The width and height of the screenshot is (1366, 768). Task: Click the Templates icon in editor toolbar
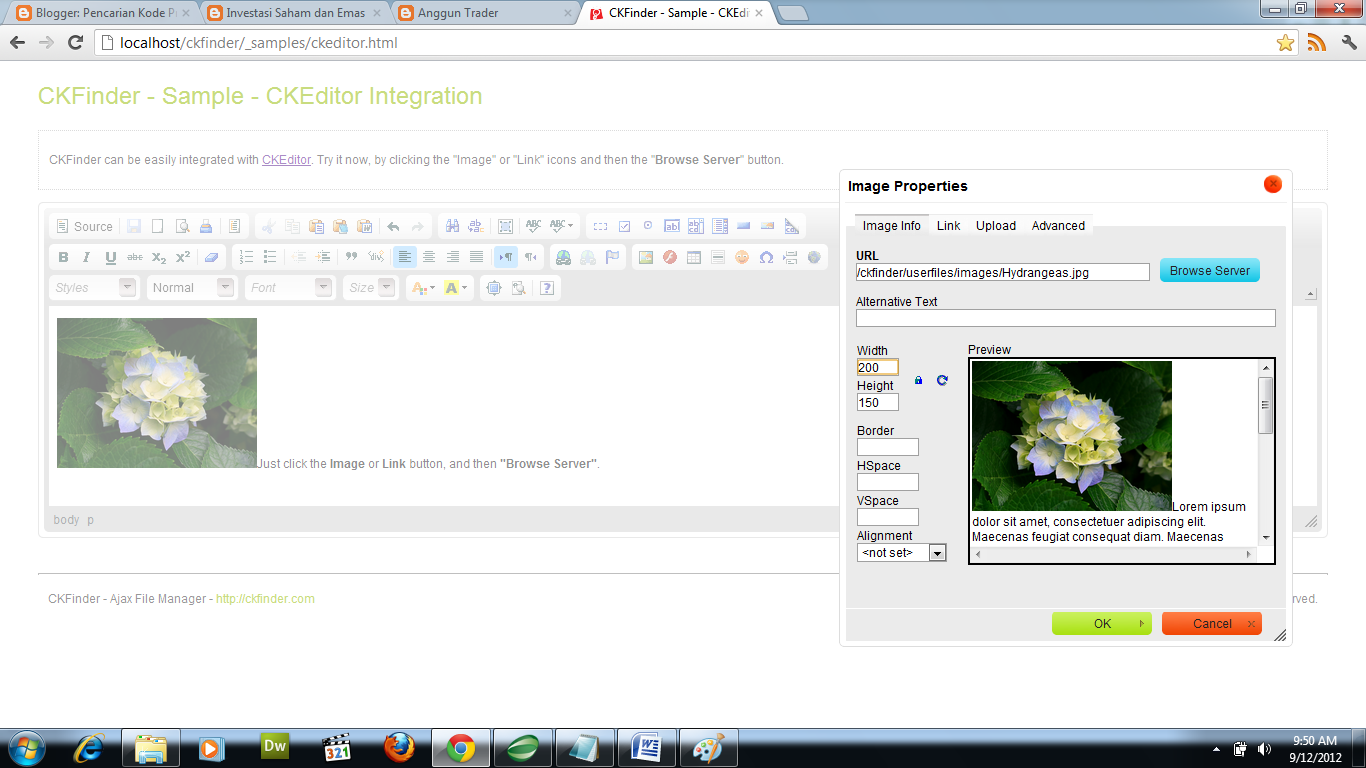[x=235, y=227]
